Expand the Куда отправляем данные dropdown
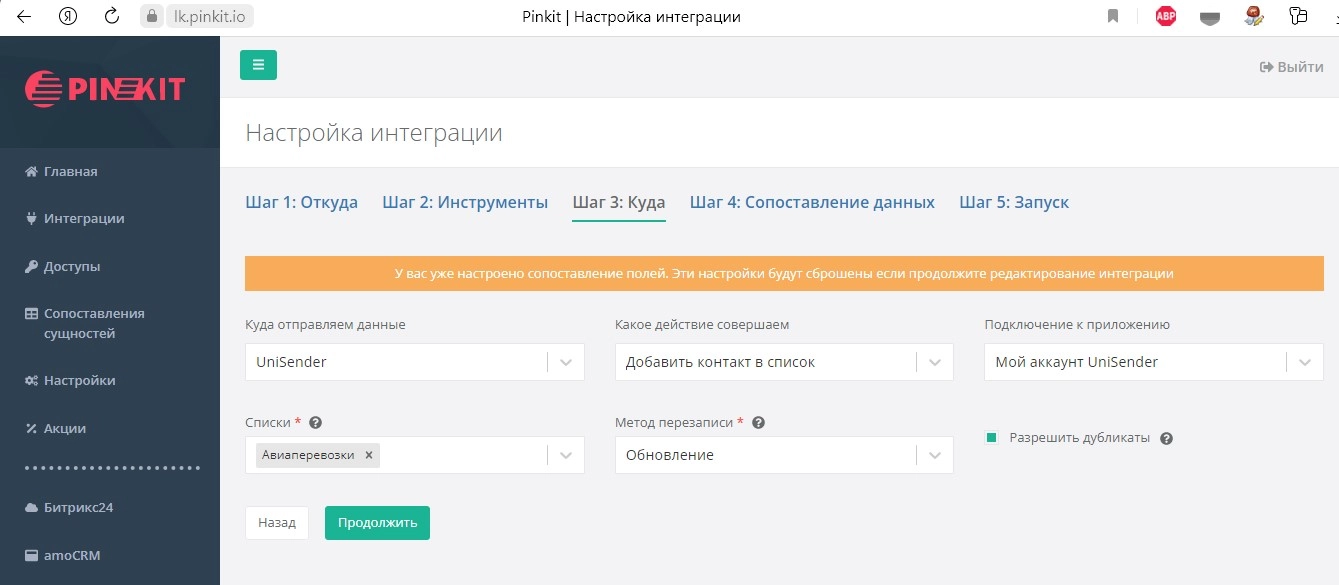Viewport: 1339px width, 585px height. [565, 362]
